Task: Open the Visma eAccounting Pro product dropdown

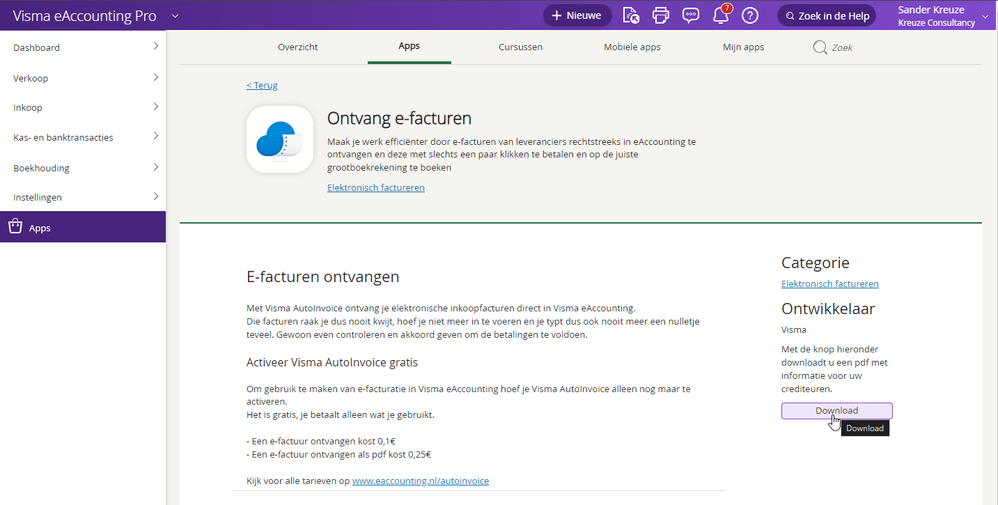Action: tap(175, 16)
